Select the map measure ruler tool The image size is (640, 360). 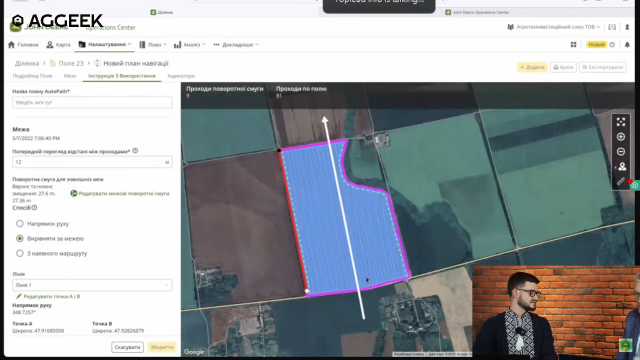[x=621, y=181]
